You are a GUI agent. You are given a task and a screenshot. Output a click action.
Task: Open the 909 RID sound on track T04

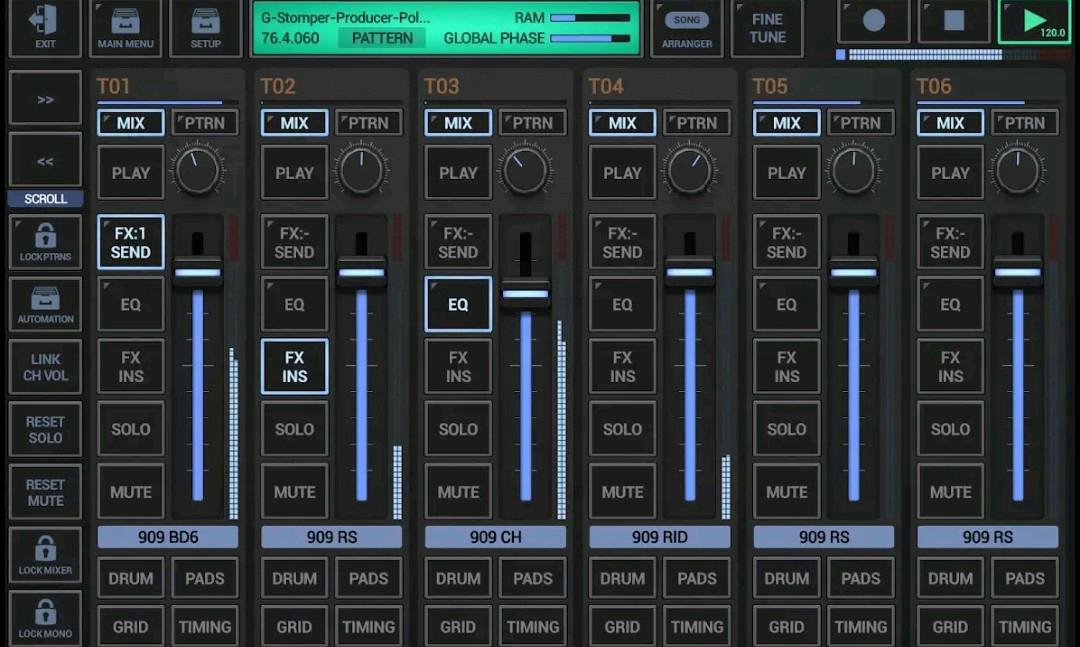click(x=659, y=537)
